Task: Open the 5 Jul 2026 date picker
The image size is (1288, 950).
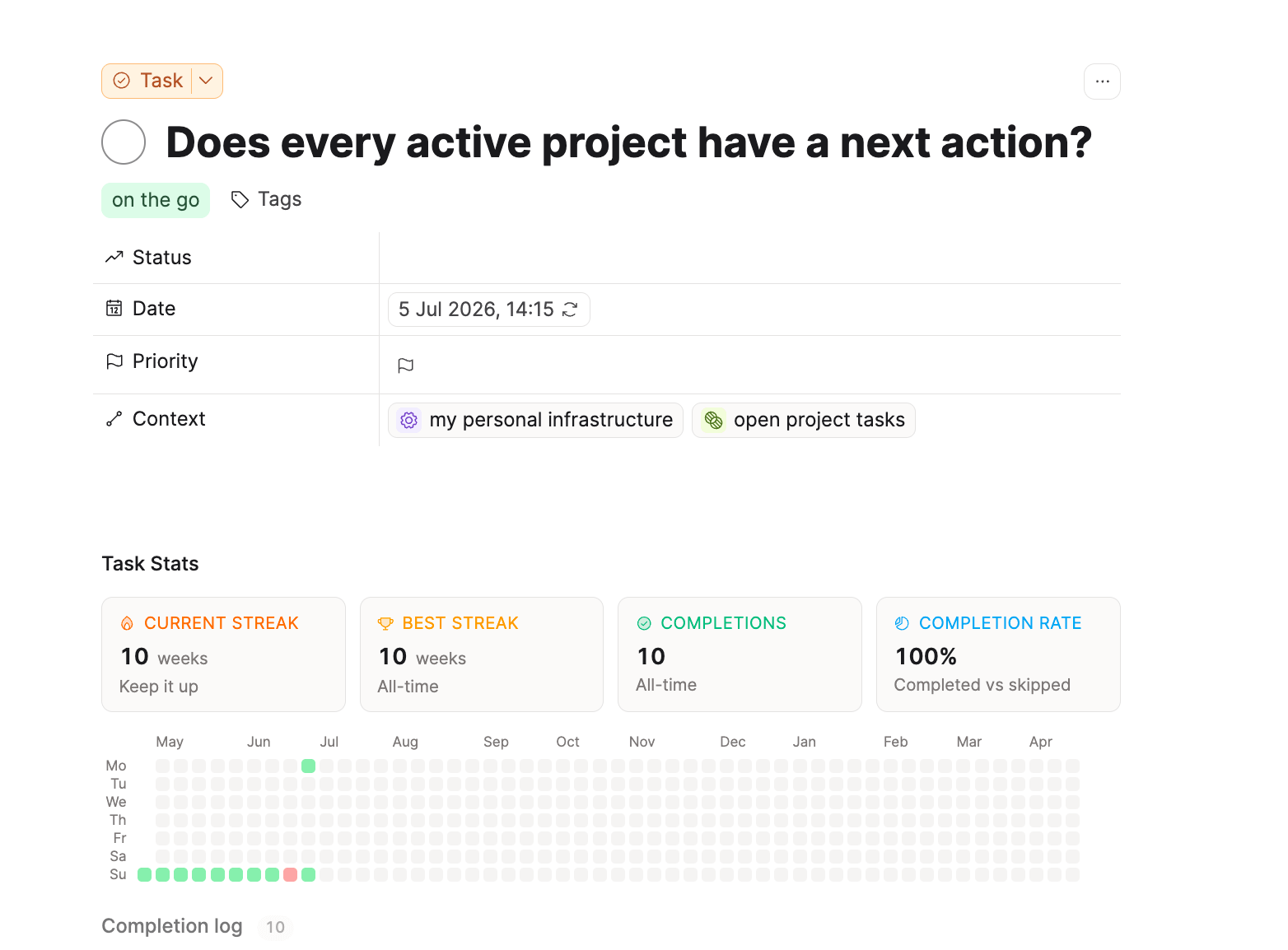Action: point(488,310)
